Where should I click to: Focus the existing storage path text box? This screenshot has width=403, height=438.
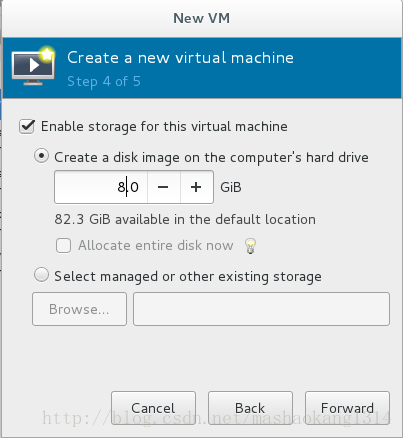coord(261,309)
